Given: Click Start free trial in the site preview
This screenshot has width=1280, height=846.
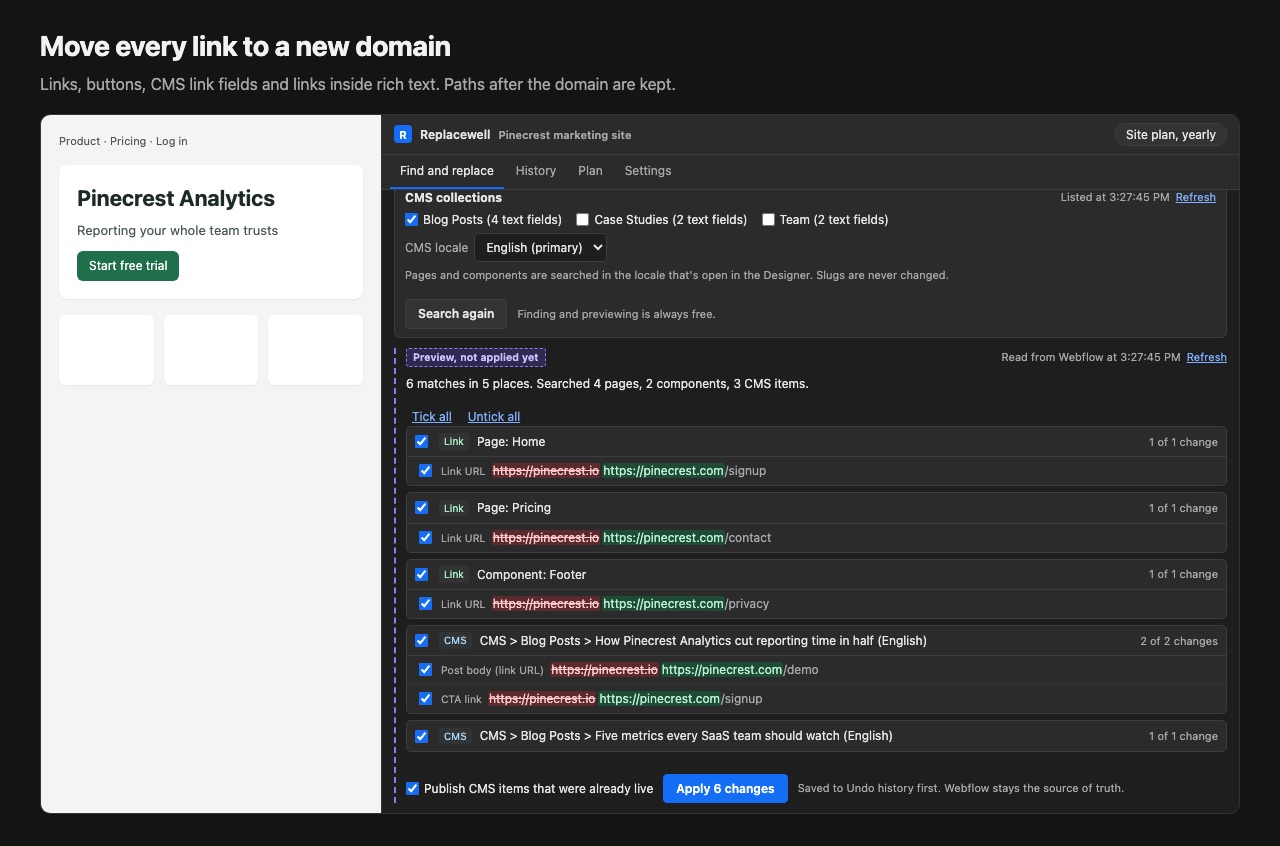Looking at the screenshot, I should pos(128,266).
